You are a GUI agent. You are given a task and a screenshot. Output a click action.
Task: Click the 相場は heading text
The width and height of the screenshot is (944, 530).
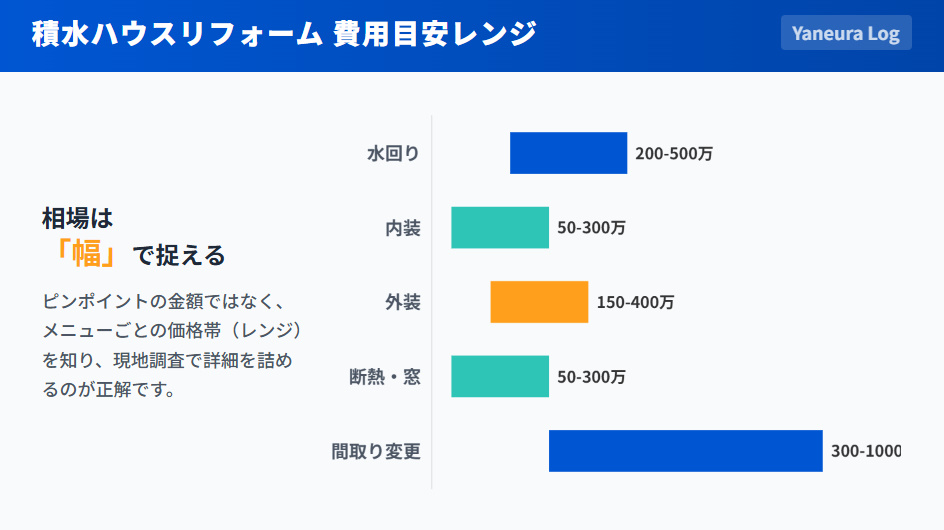coord(77,217)
